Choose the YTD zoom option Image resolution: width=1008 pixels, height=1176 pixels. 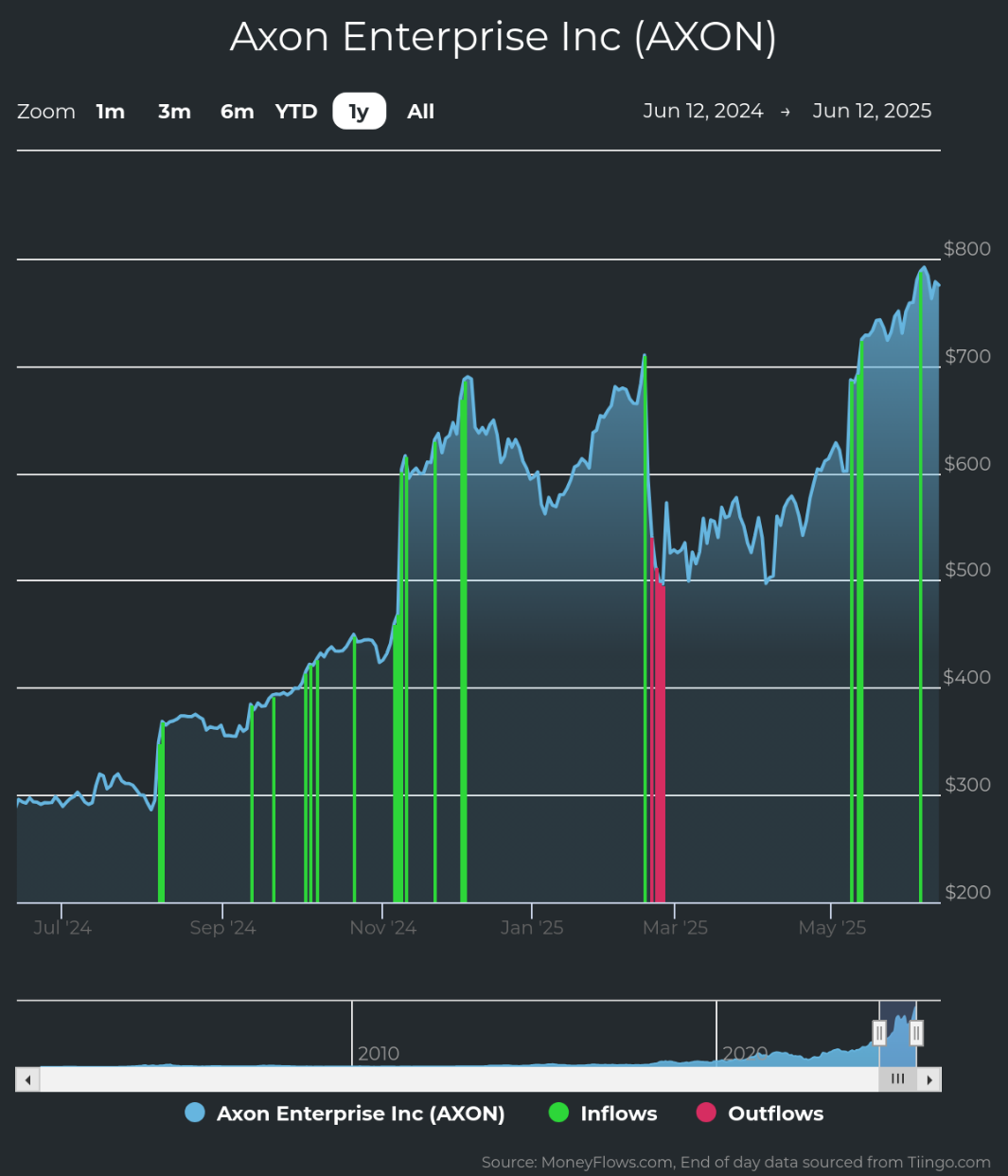(296, 112)
